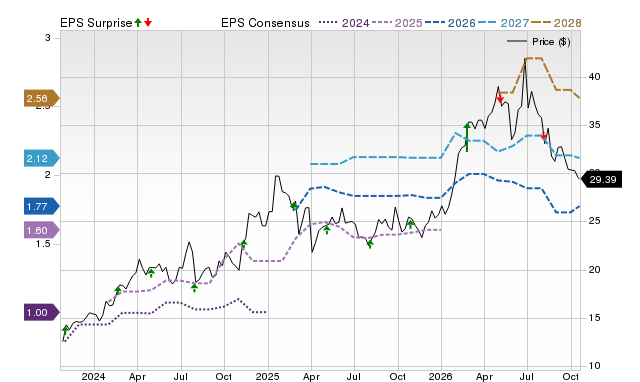Click the 10 label on the price axis
Image resolution: width=640 pixels, height=382 pixels.
coord(594,366)
